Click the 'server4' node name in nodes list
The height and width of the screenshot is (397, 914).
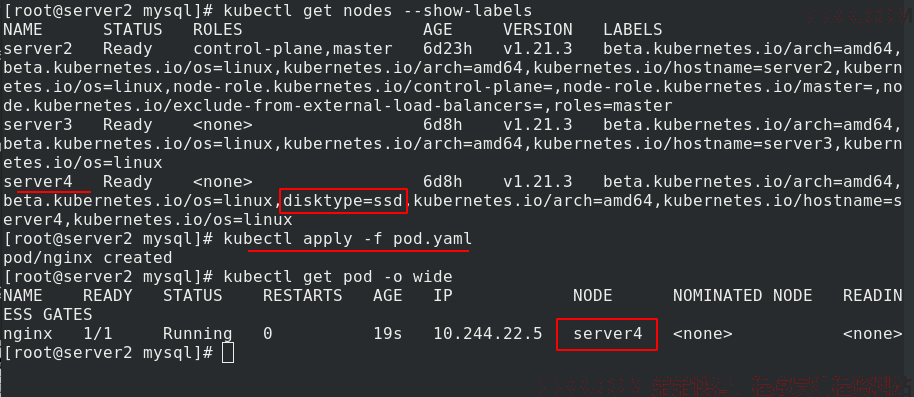(x=37, y=182)
